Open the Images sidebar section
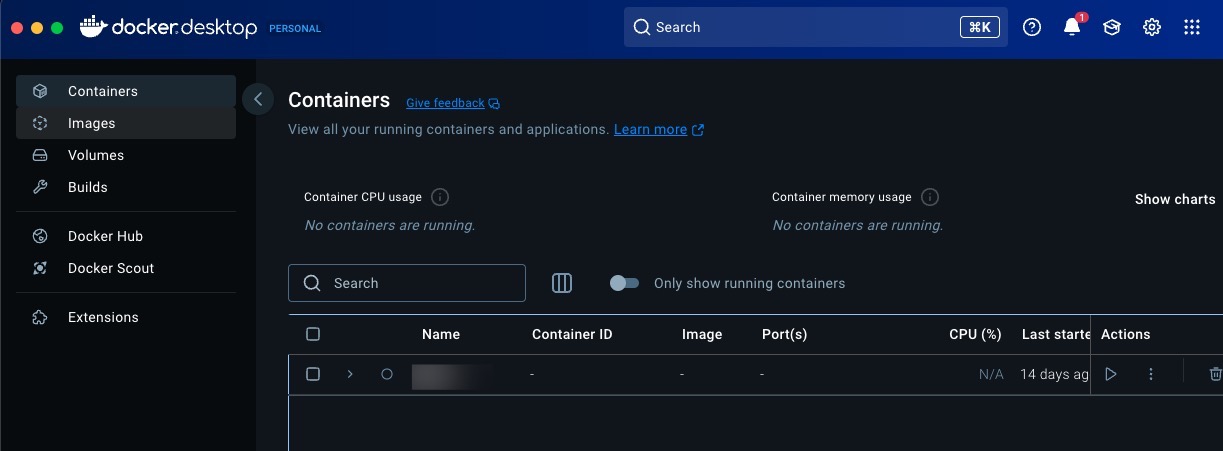 click(126, 123)
